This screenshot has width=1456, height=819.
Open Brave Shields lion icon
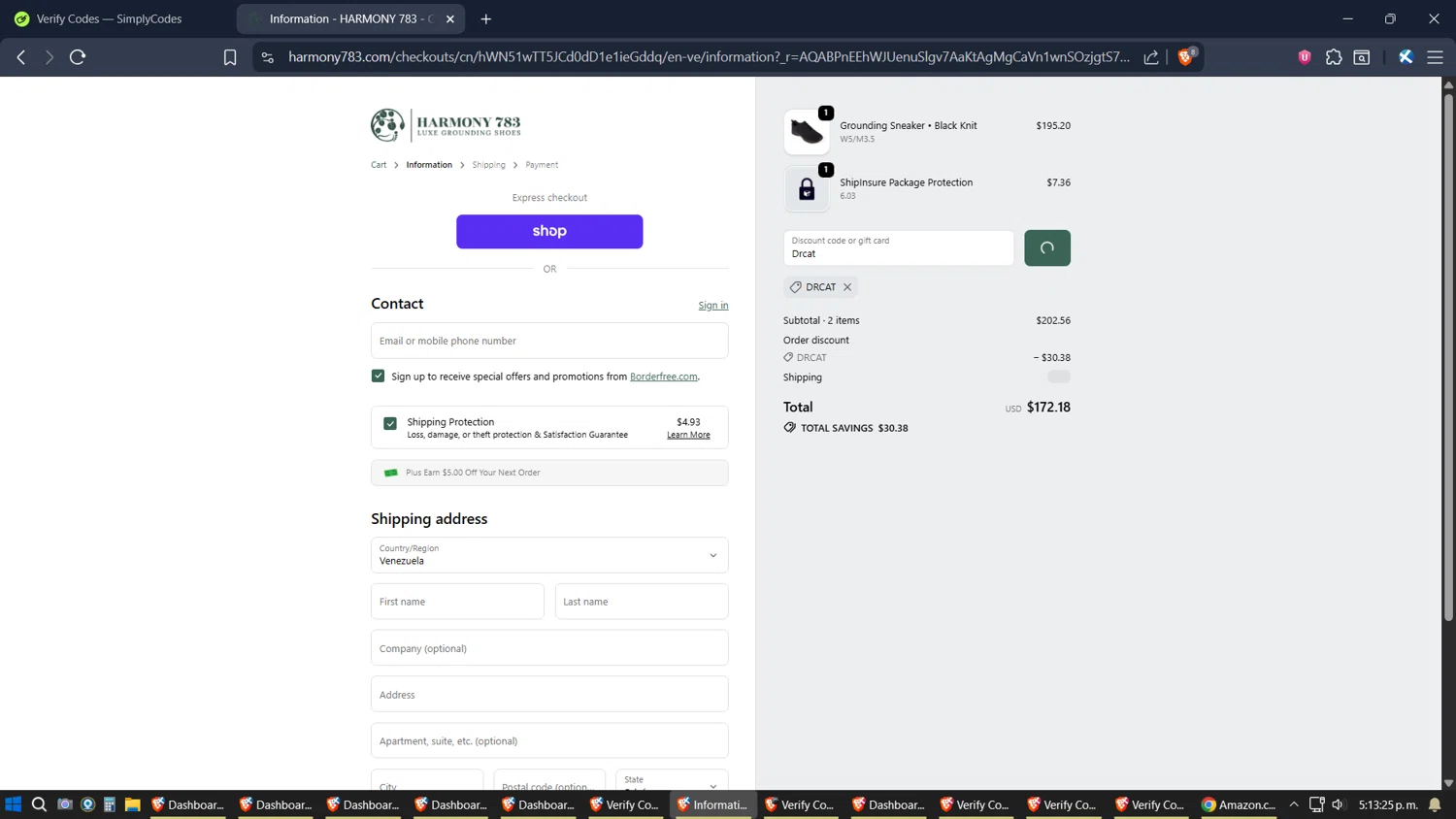[x=1186, y=56]
